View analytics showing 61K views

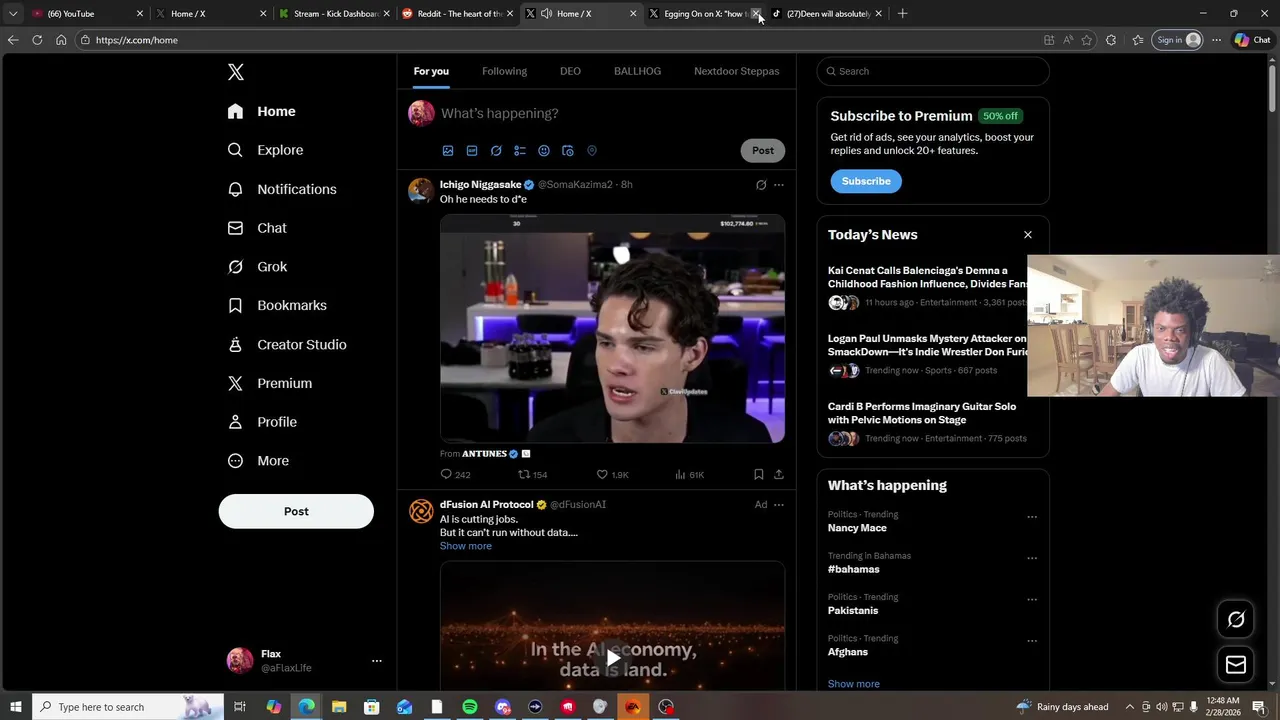click(690, 475)
